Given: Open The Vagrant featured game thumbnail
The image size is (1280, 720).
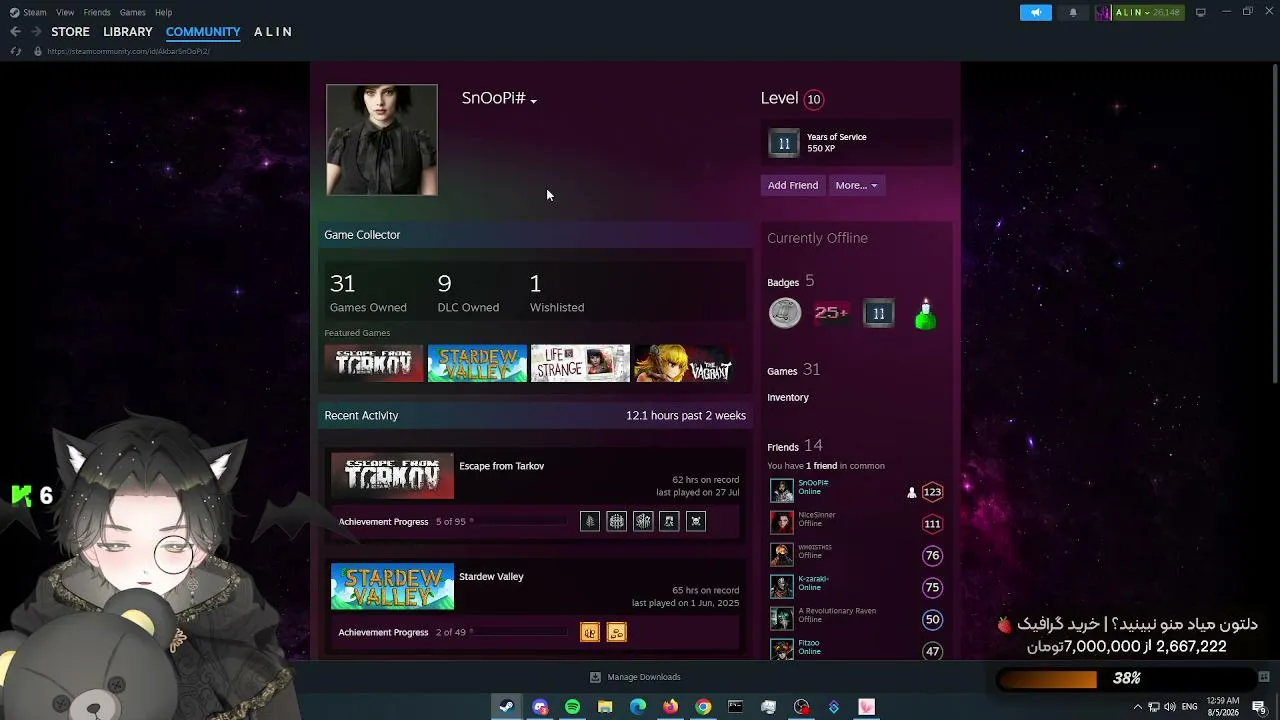Looking at the screenshot, I should tap(684, 364).
